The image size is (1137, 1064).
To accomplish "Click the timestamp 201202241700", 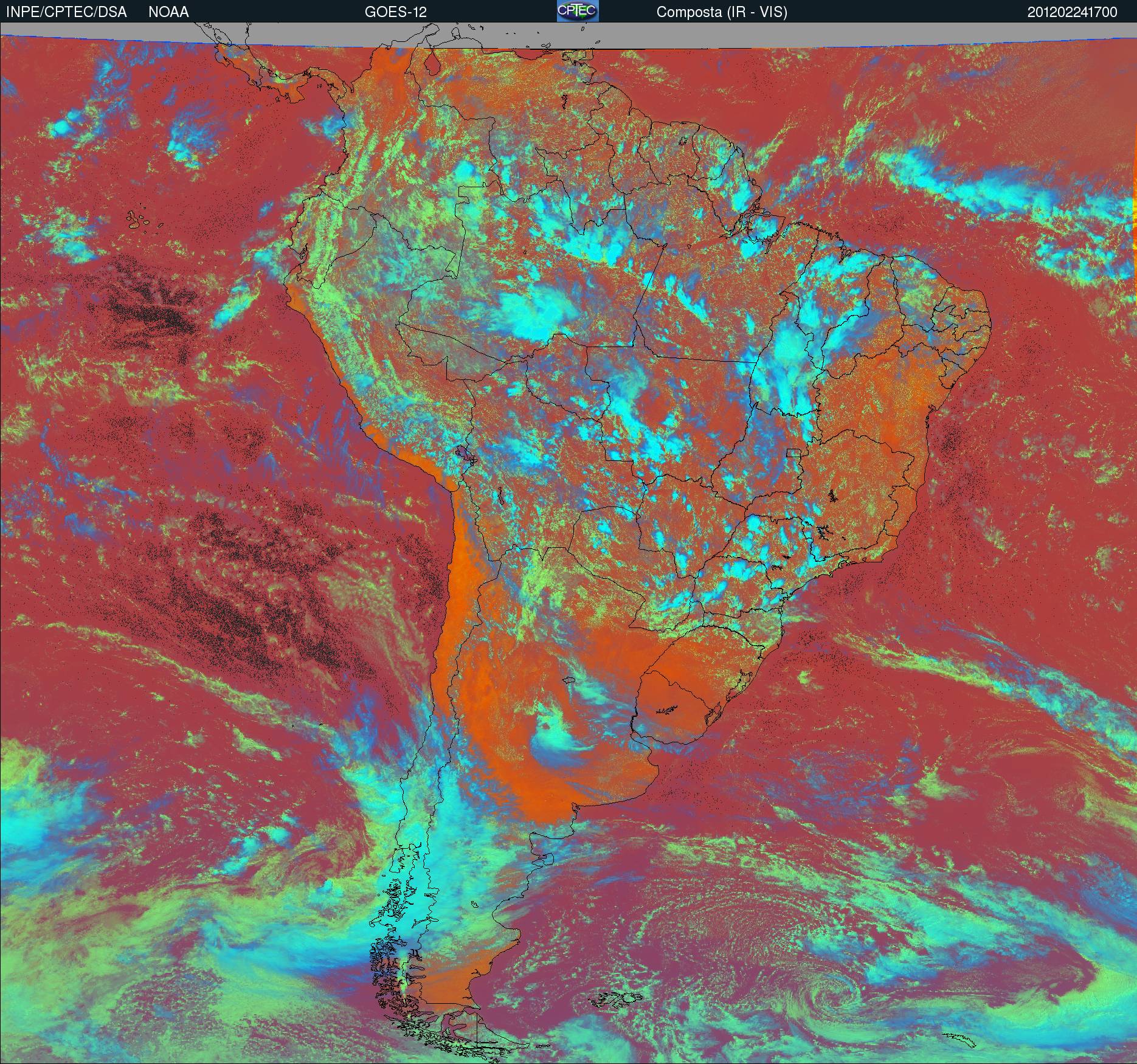I will click(1073, 12).
